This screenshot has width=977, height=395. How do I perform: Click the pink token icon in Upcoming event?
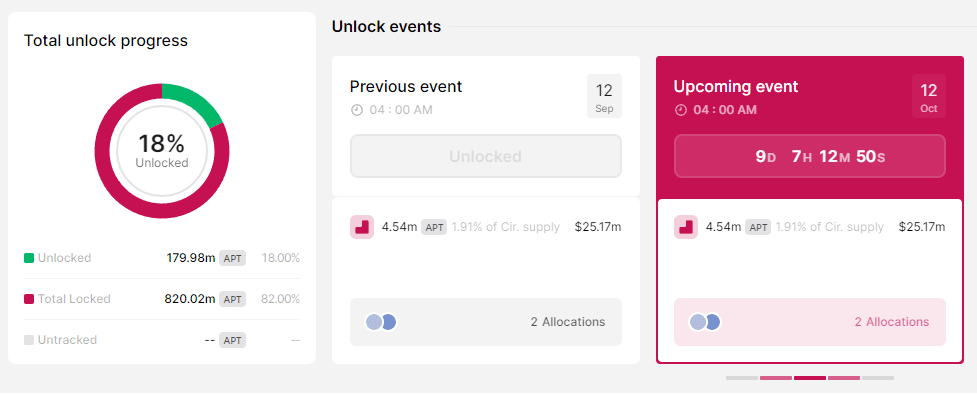click(685, 227)
